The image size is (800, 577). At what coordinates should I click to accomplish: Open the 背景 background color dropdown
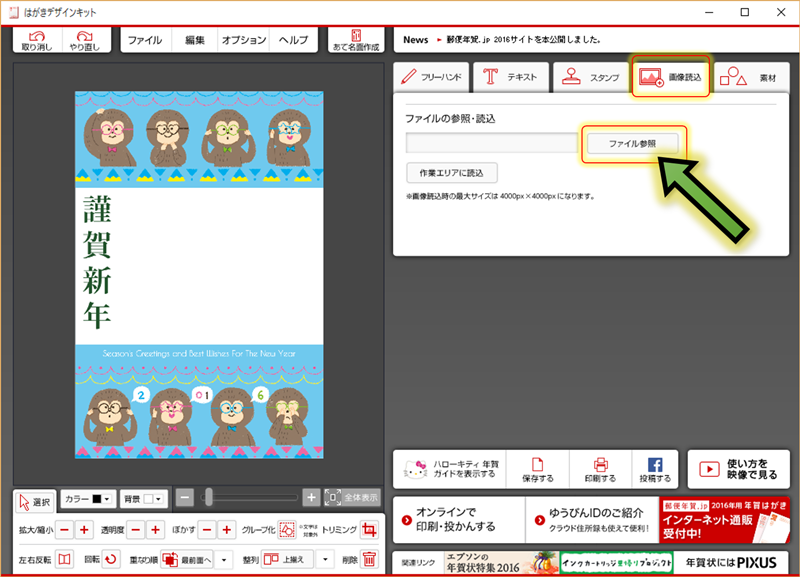[143, 498]
